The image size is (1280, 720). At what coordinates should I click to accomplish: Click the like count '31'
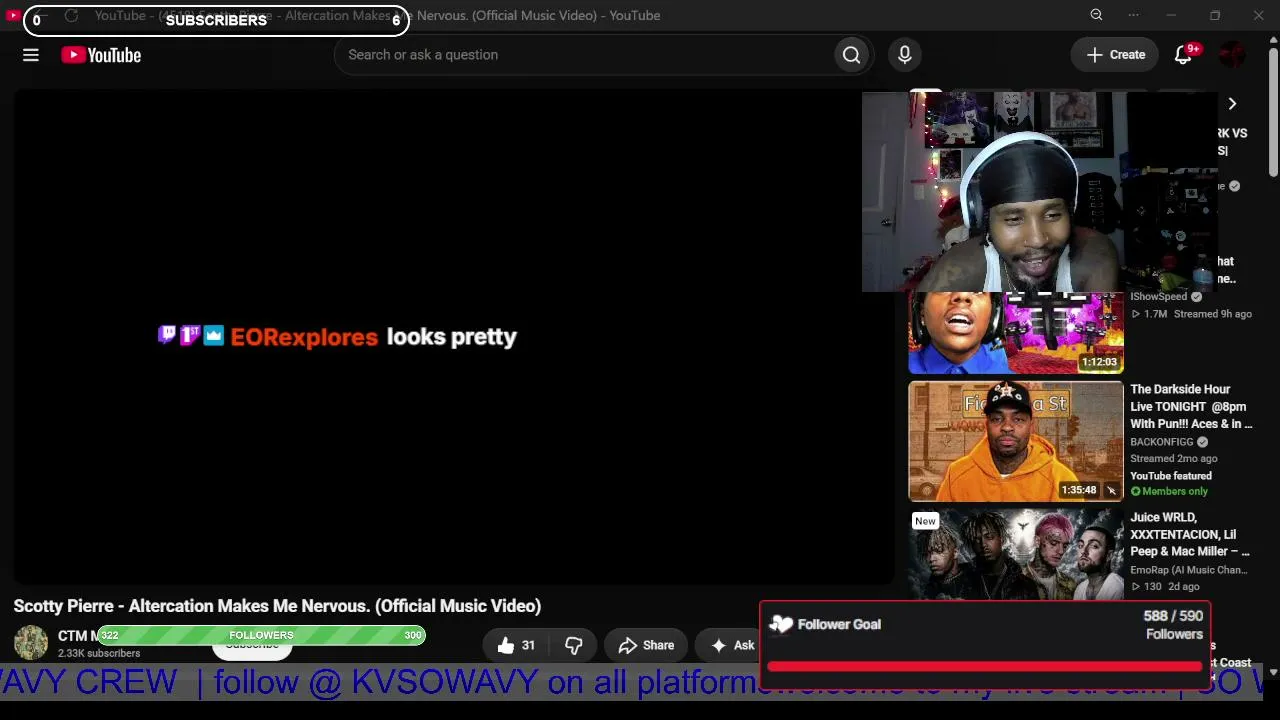point(528,646)
